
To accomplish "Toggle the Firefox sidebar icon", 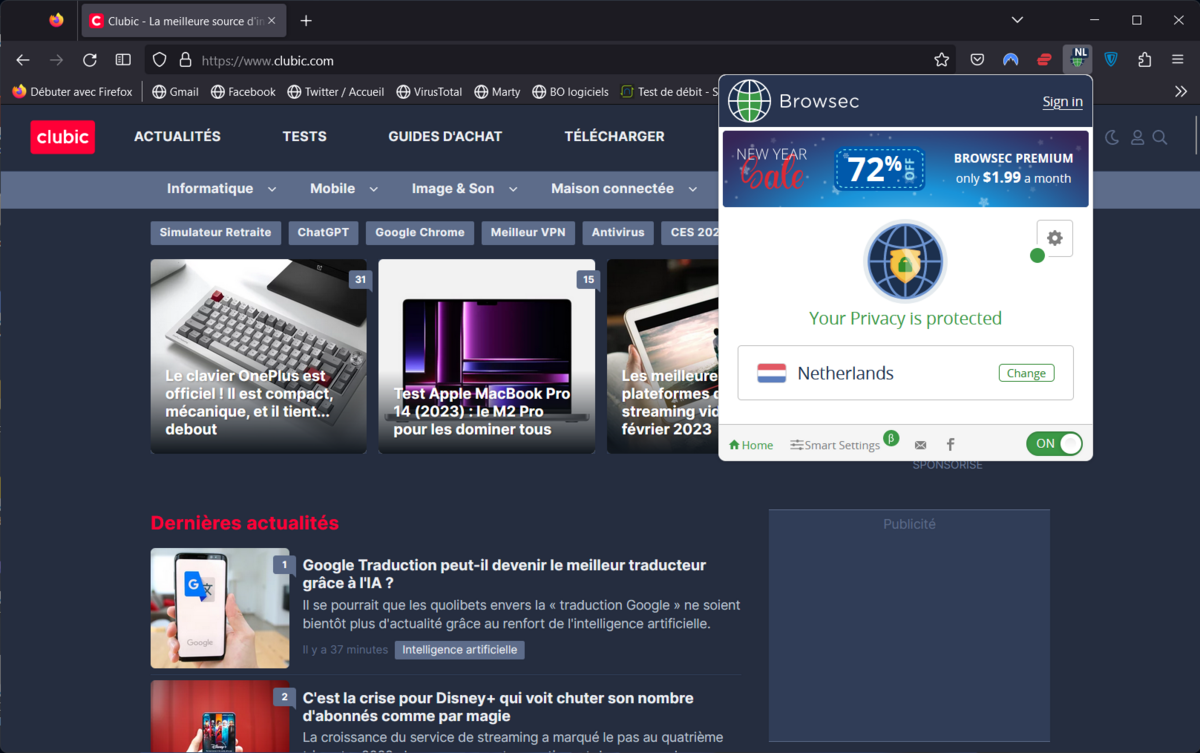I will click(x=123, y=60).
